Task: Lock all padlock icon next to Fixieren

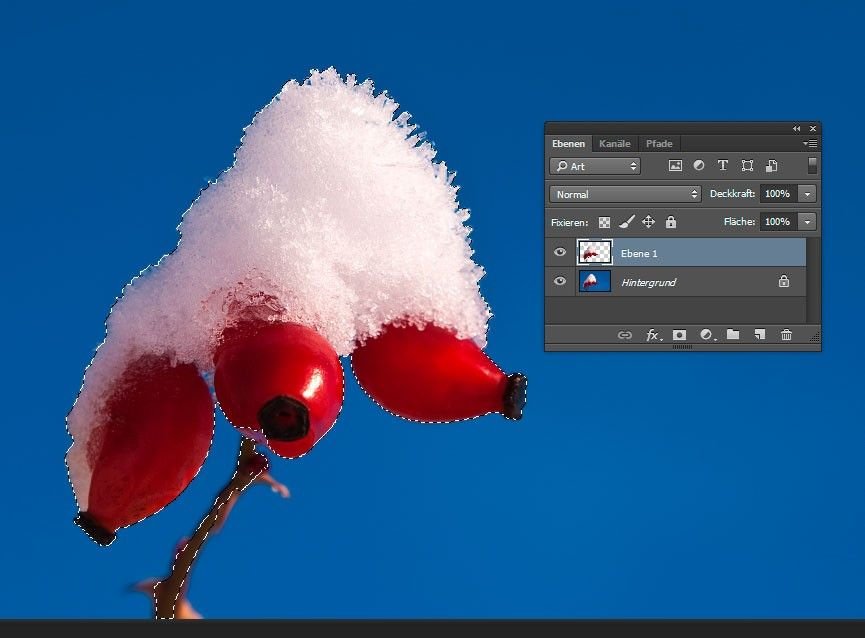Action: coord(671,222)
